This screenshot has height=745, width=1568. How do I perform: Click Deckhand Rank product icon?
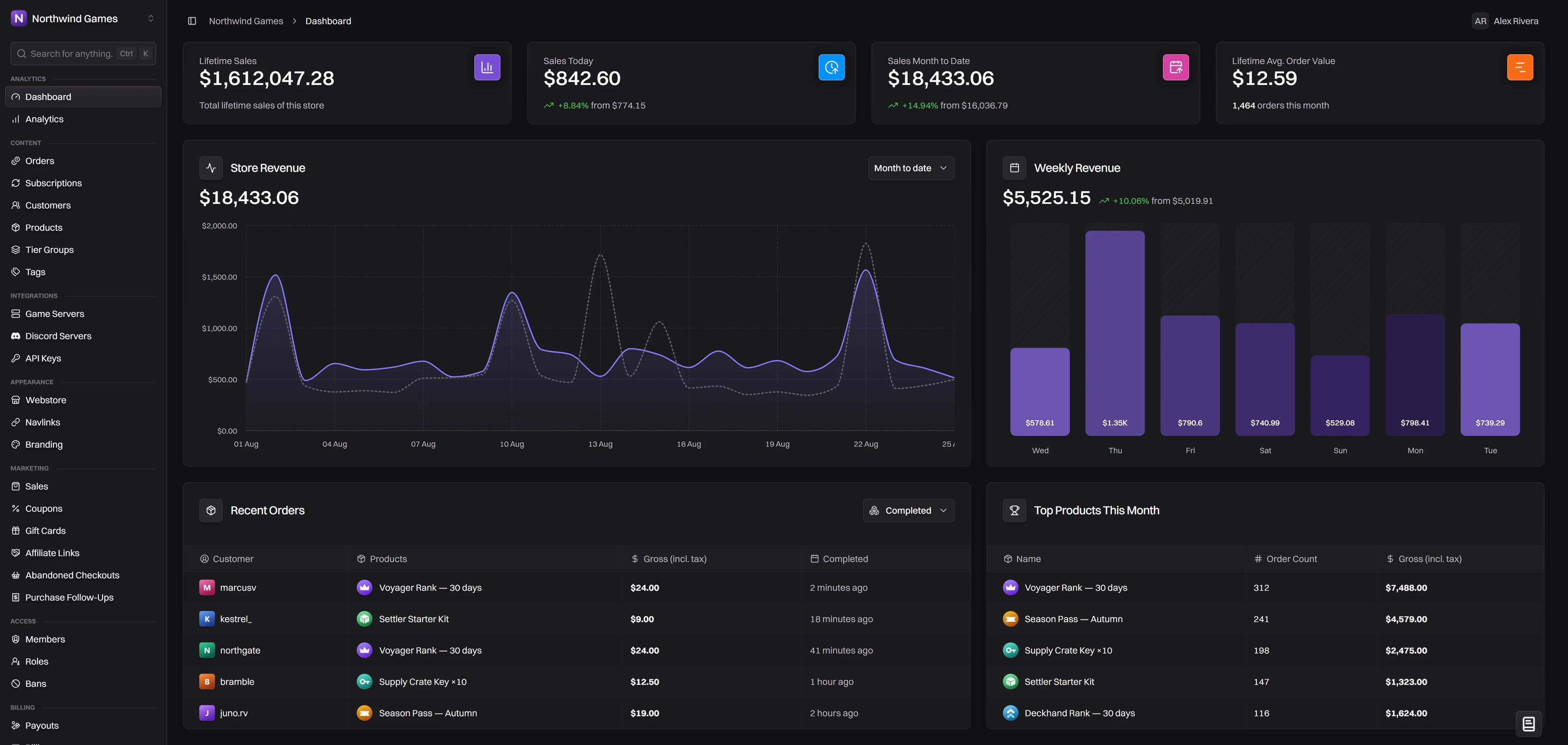[x=1011, y=713]
